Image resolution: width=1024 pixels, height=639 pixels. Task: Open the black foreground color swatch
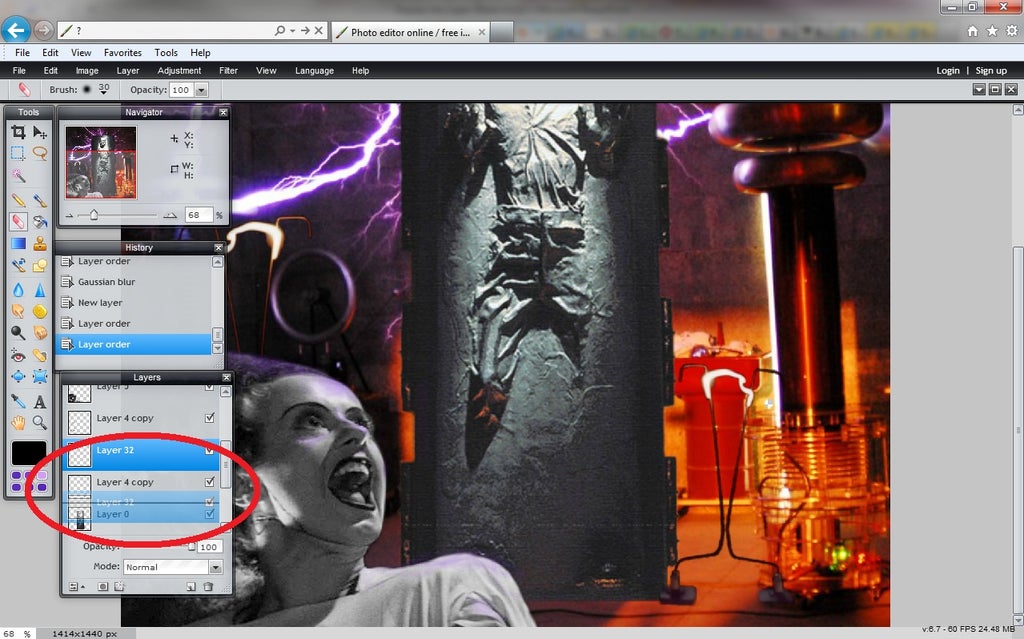(29, 453)
